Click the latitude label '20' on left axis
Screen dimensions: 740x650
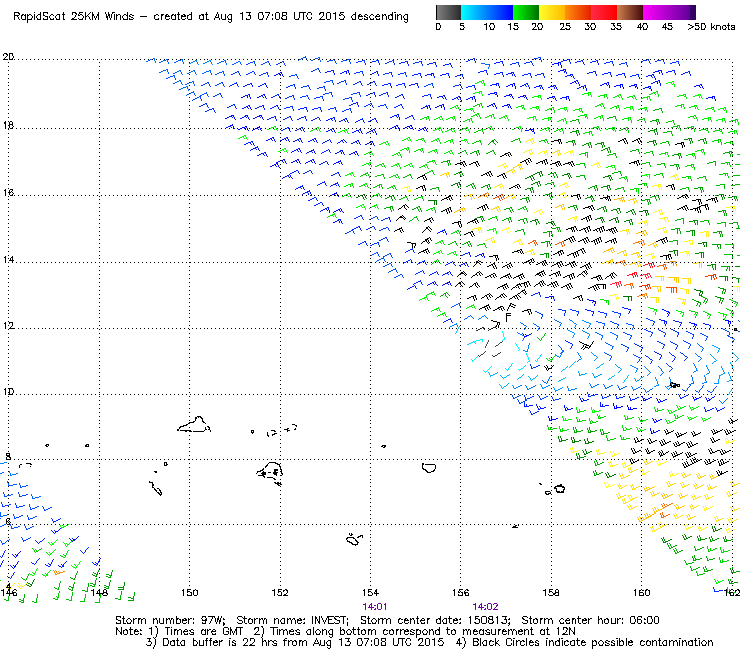click(x=8, y=57)
